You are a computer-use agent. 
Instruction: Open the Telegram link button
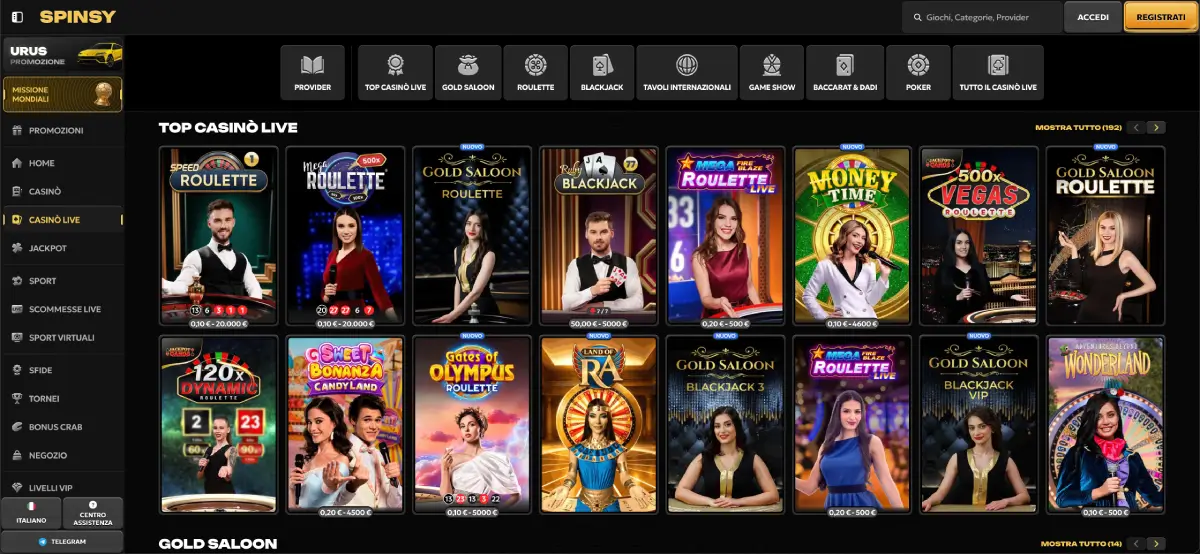[63, 541]
